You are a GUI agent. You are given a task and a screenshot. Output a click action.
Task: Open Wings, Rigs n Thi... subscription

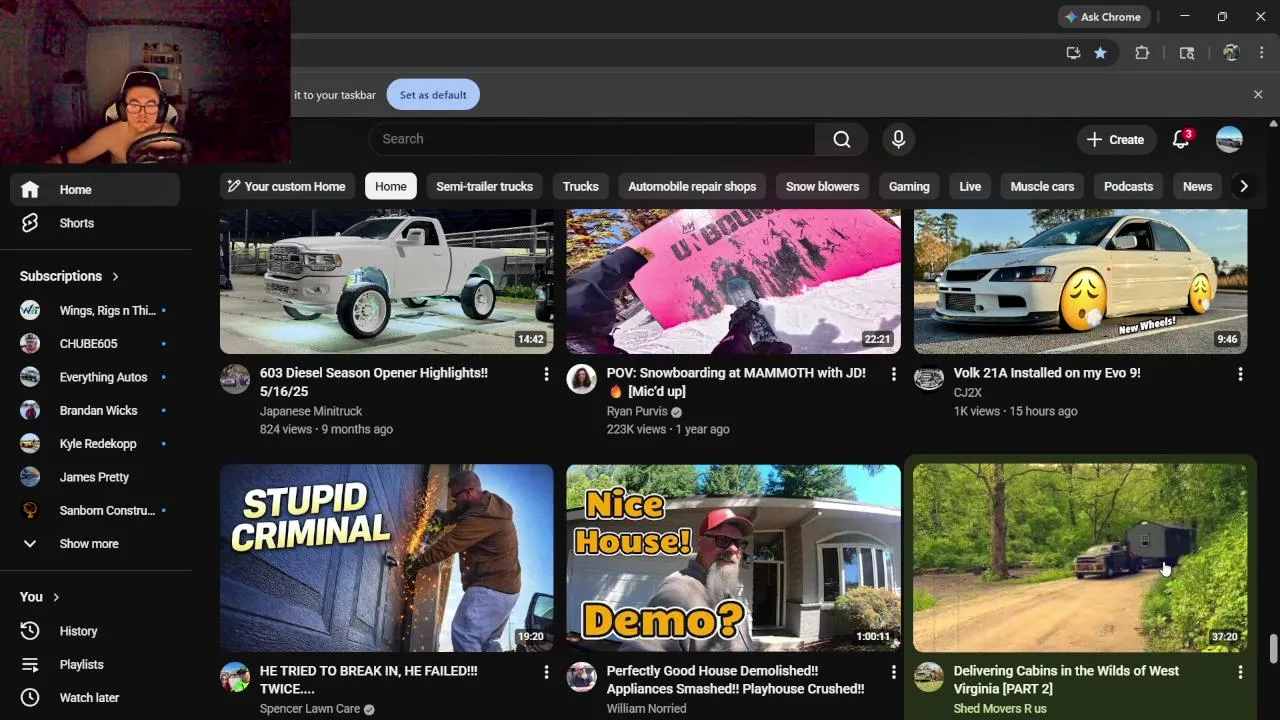(96, 310)
